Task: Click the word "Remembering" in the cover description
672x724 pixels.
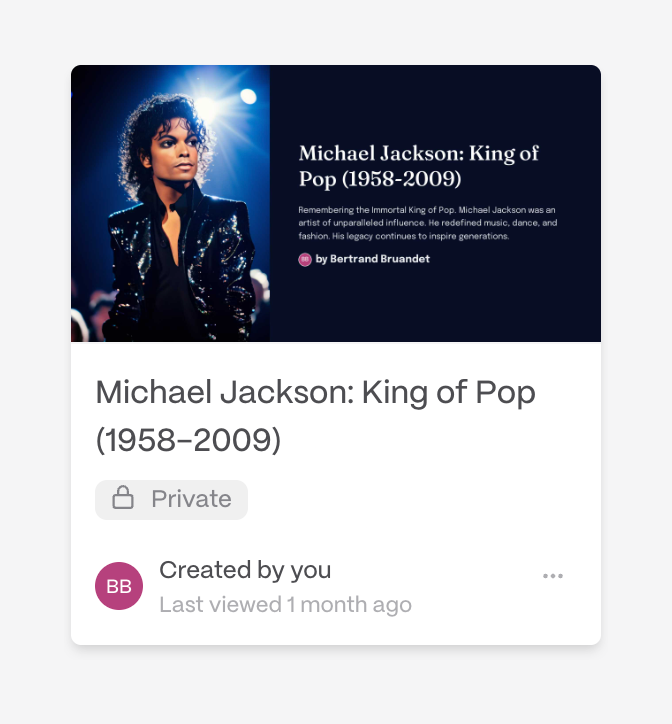Action: click(322, 210)
